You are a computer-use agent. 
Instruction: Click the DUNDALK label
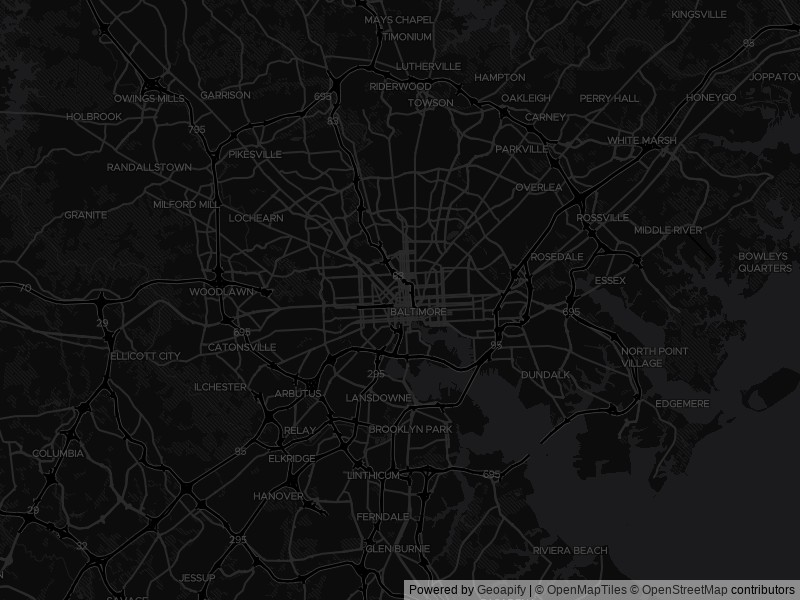click(545, 375)
